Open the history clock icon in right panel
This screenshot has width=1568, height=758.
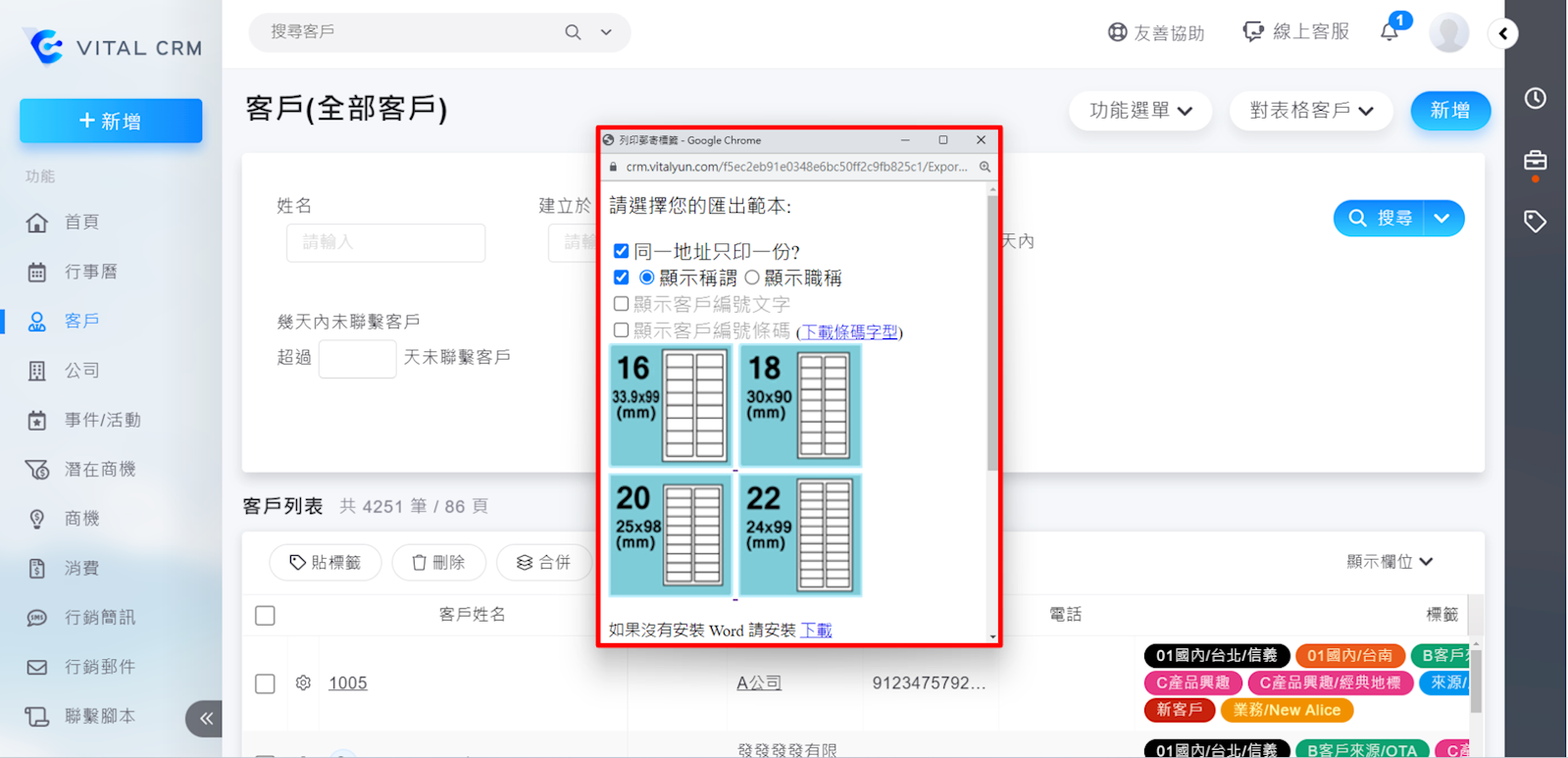click(1535, 98)
